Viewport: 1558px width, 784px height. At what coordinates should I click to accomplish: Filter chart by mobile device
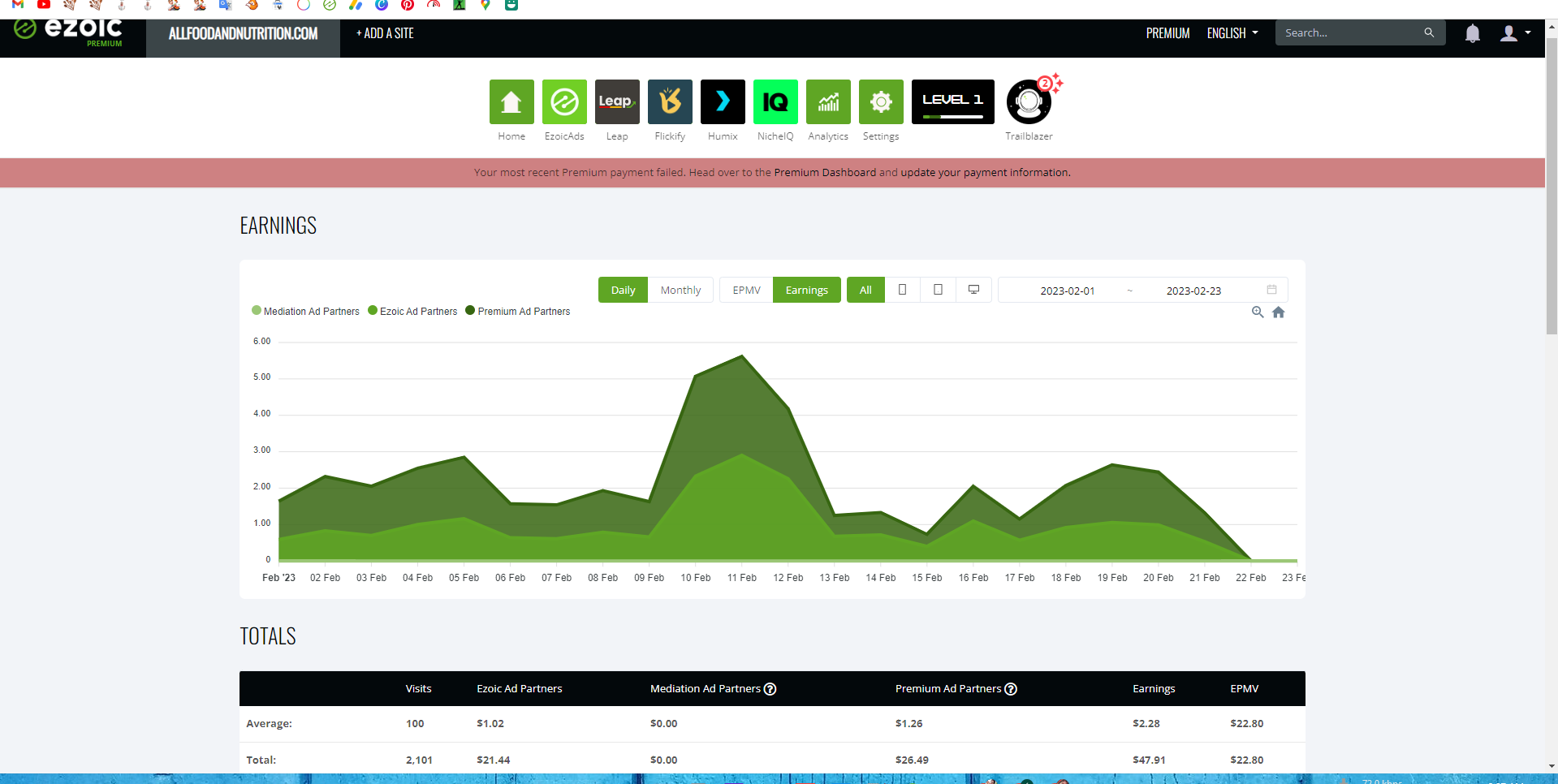tap(902, 290)
